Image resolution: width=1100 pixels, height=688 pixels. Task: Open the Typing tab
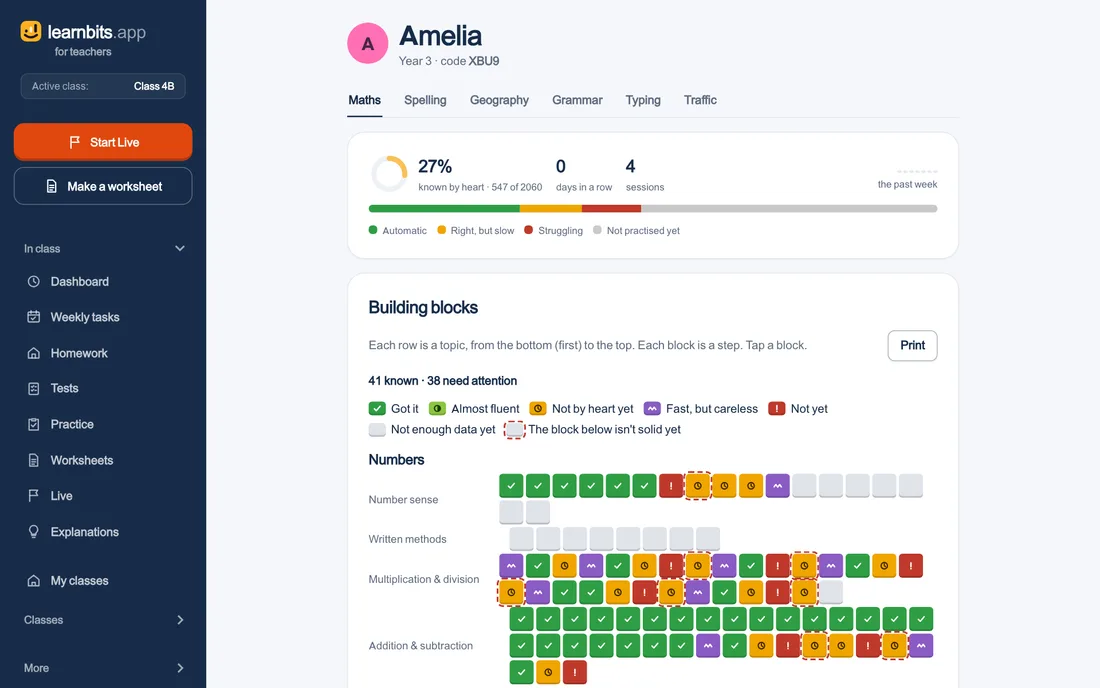coord(643,100)
